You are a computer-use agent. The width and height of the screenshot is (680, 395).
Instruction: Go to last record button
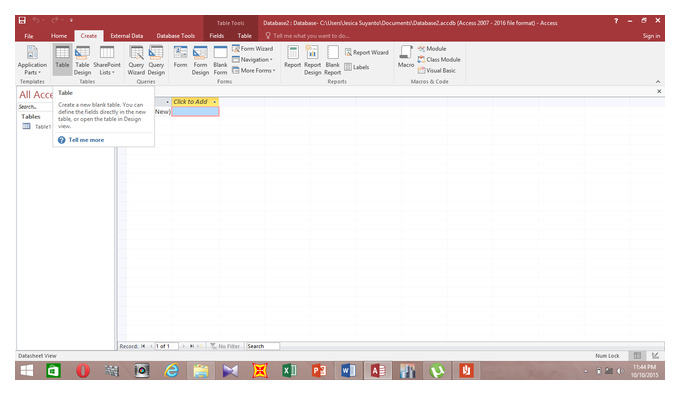pyautogui.click(x=191, y=346)
